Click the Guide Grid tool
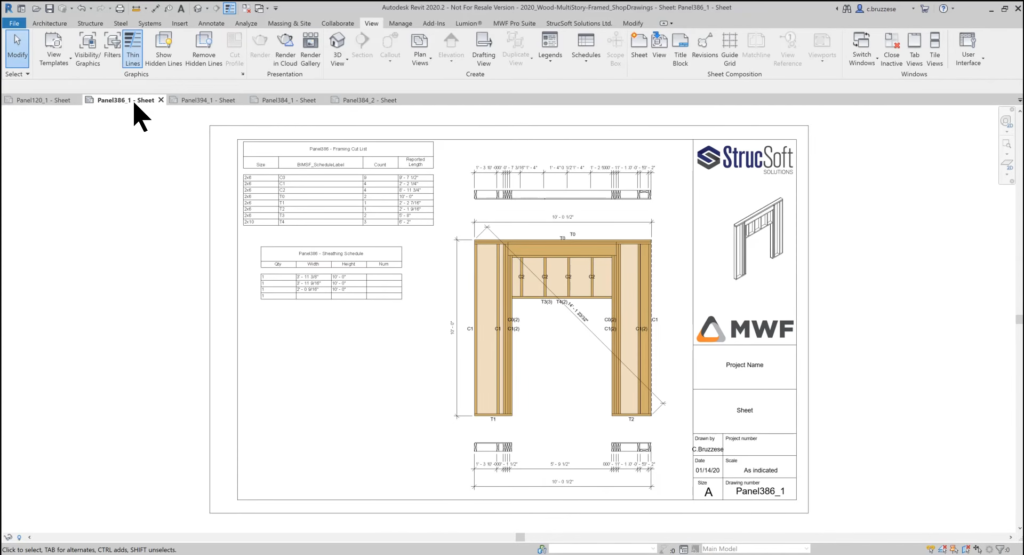This screenshot has height=555, width=1024. (729, 49)
